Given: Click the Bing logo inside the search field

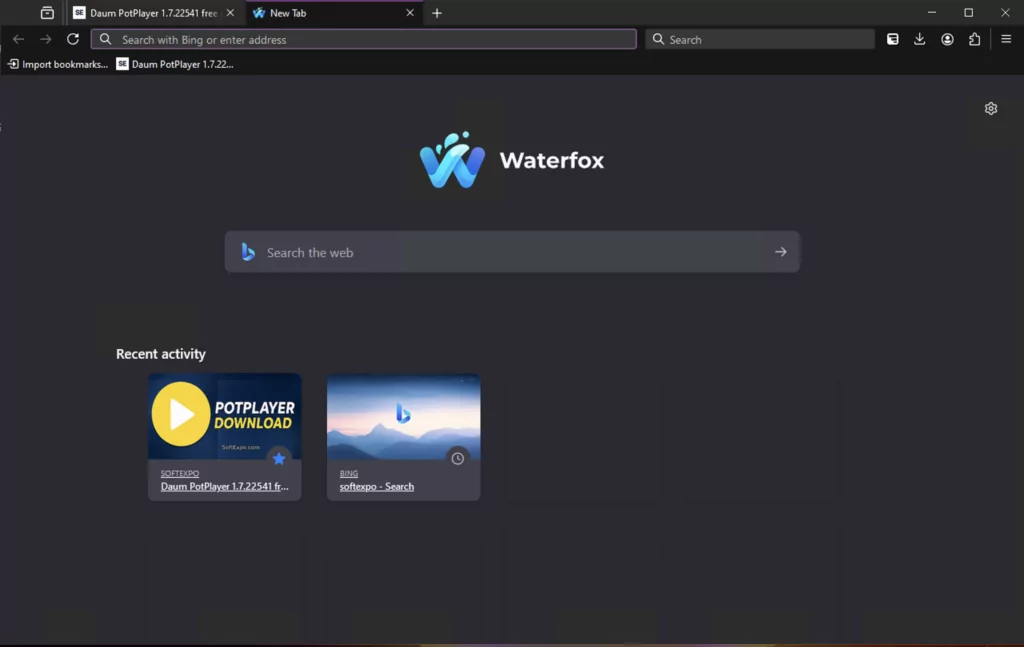Looking at the screenshot, I should tap(248, 252).
